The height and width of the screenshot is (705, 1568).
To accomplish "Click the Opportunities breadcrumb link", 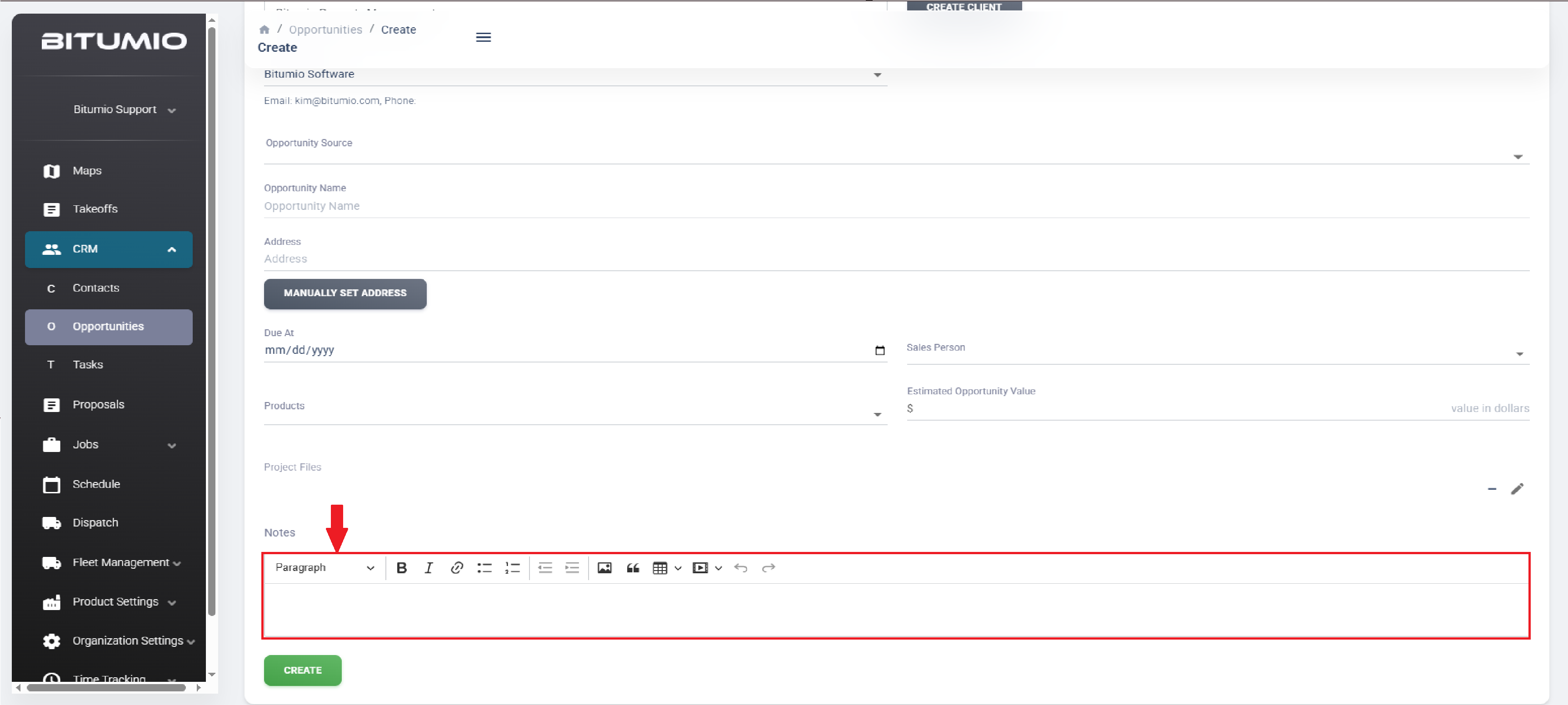I will [x=325, y=30].
